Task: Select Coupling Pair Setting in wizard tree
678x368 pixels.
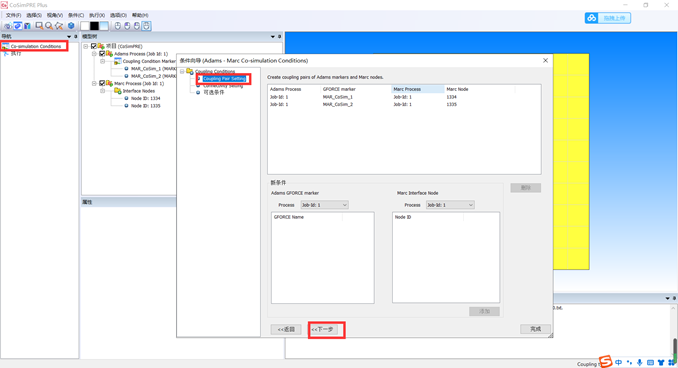Action: [224, 79]
